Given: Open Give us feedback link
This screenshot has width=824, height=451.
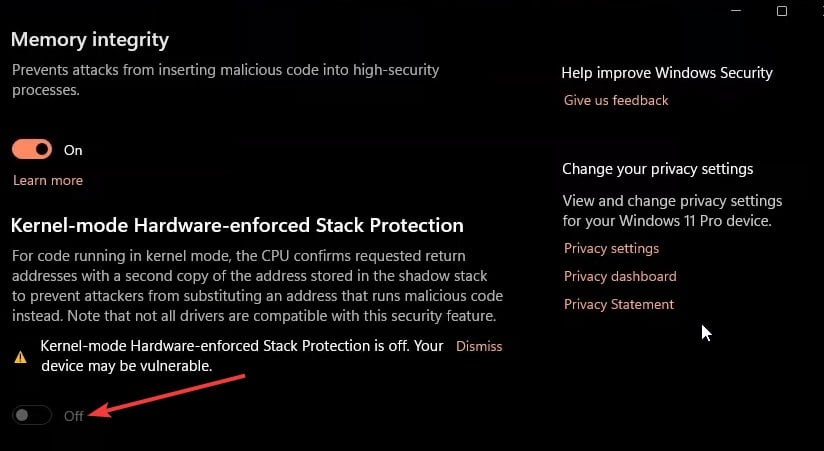Looking at the screenshot, I should coord(616,100).
